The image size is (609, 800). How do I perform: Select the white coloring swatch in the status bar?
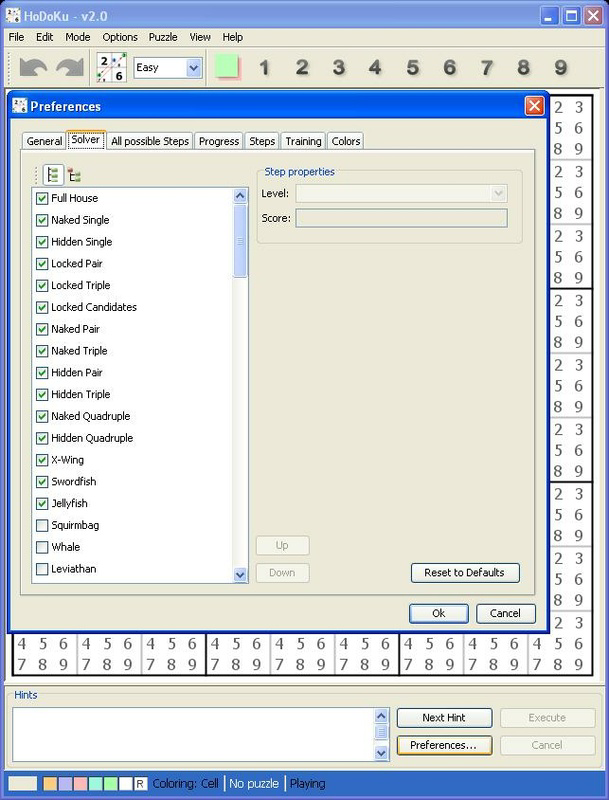coord(125,784)
